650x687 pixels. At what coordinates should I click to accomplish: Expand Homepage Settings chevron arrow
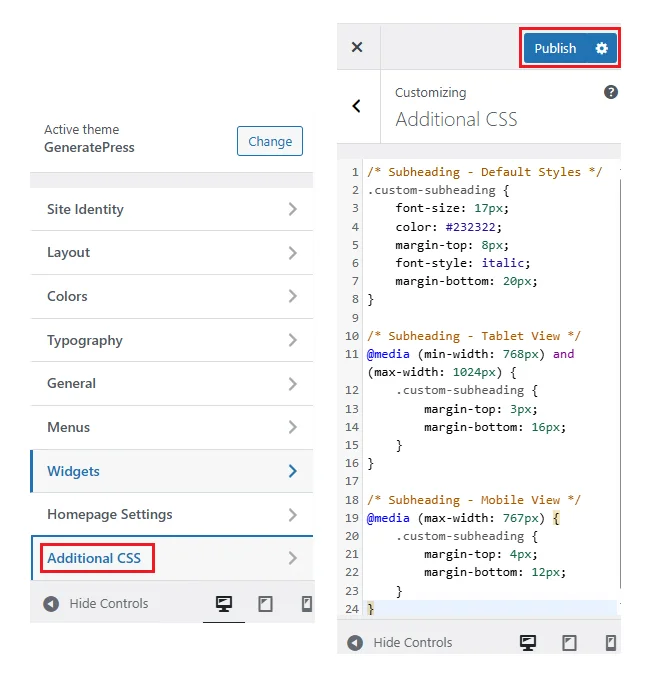point(293,515)
